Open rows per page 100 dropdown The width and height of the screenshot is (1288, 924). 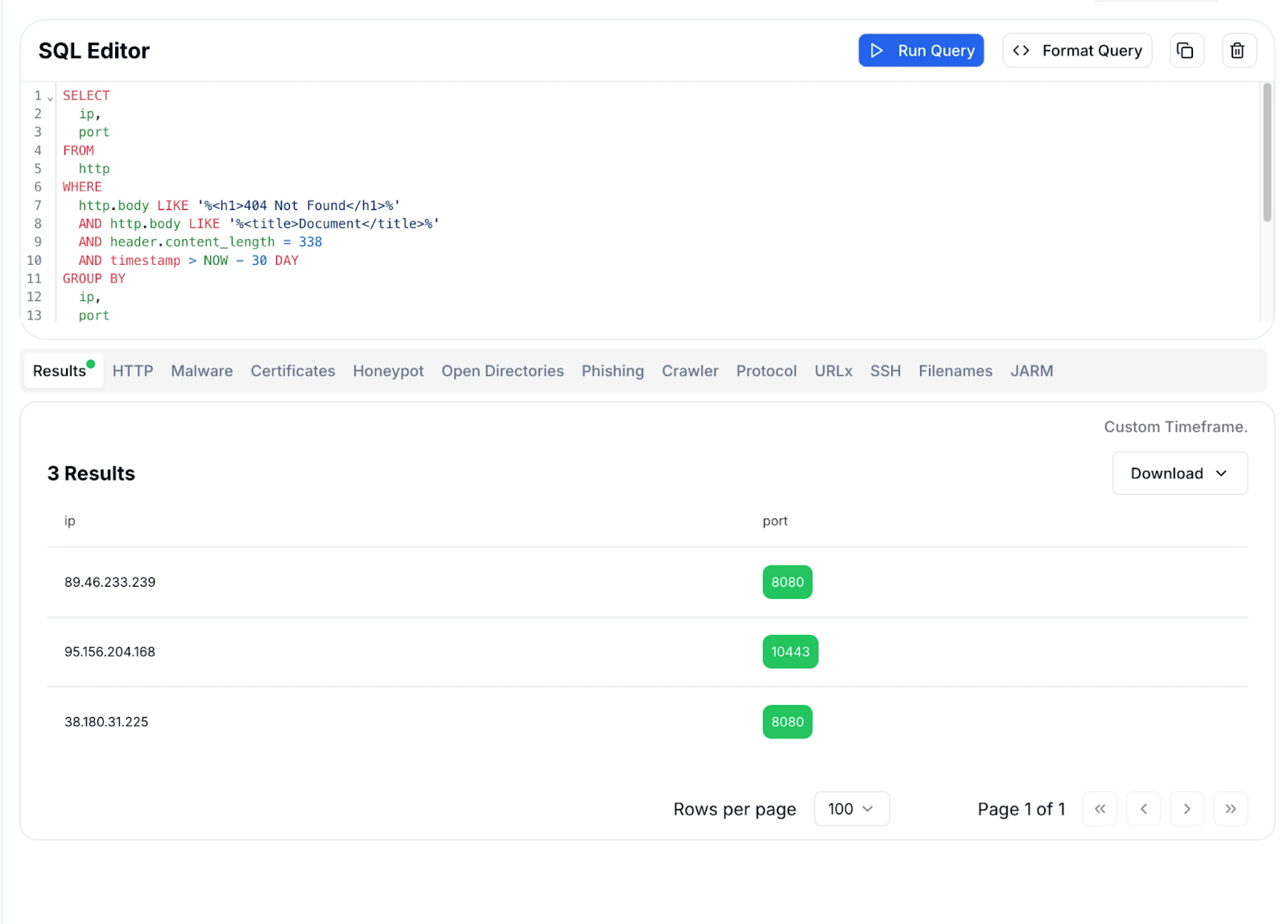pyautogui.click(x=851, y=808)
